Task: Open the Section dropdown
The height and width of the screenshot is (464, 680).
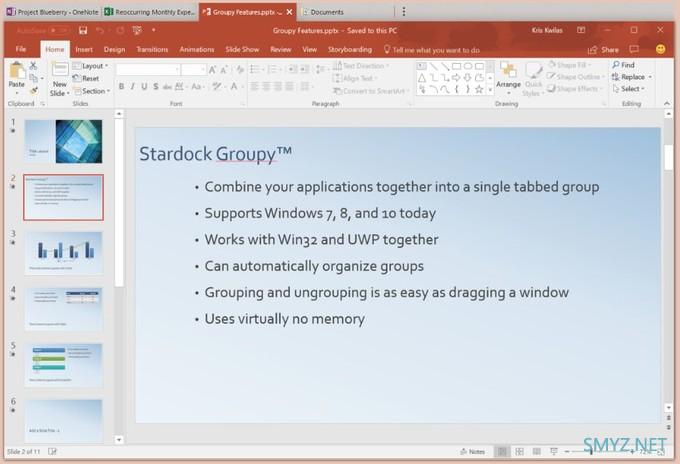Action: [x=92, y=91]
